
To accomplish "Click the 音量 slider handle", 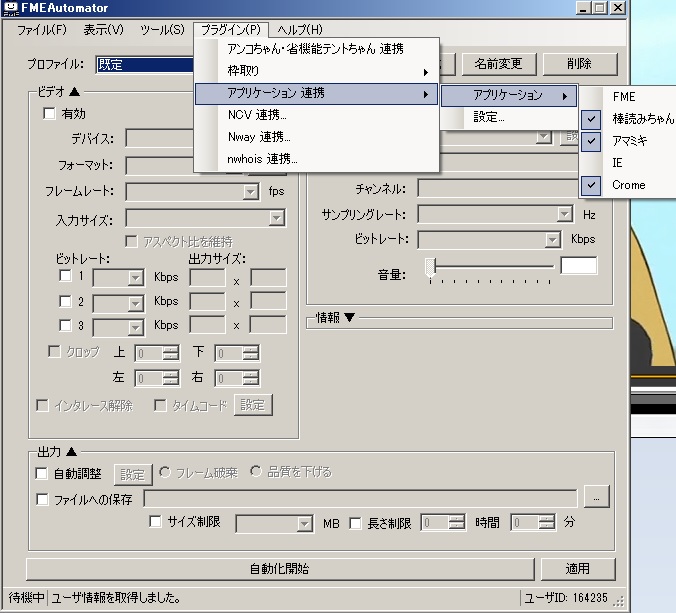I will tap(430, 268).
